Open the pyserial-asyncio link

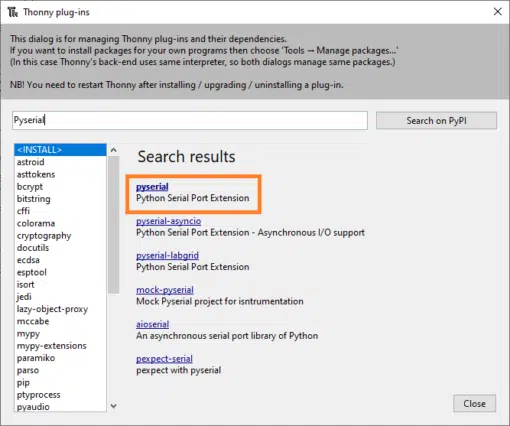coord(168,221)
